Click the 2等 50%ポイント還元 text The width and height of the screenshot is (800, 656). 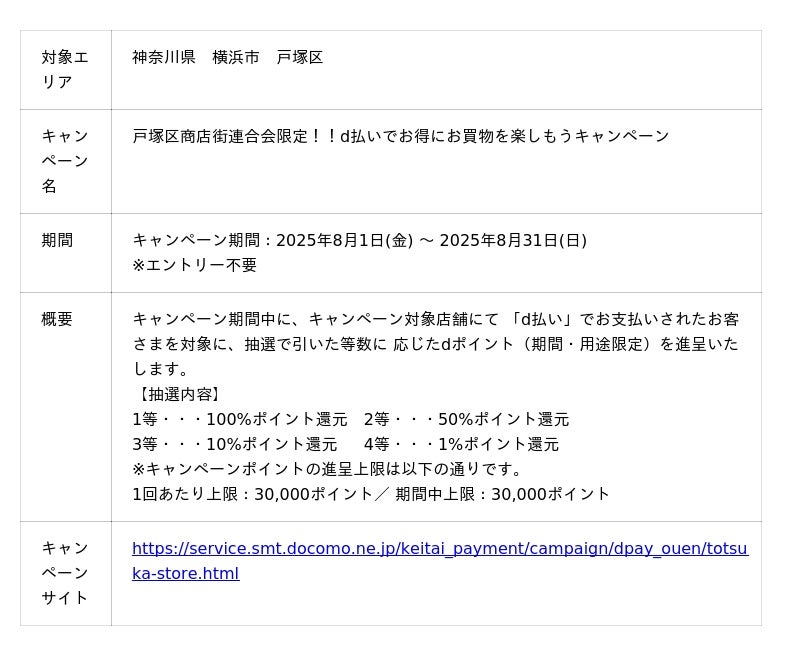[466, 420]
